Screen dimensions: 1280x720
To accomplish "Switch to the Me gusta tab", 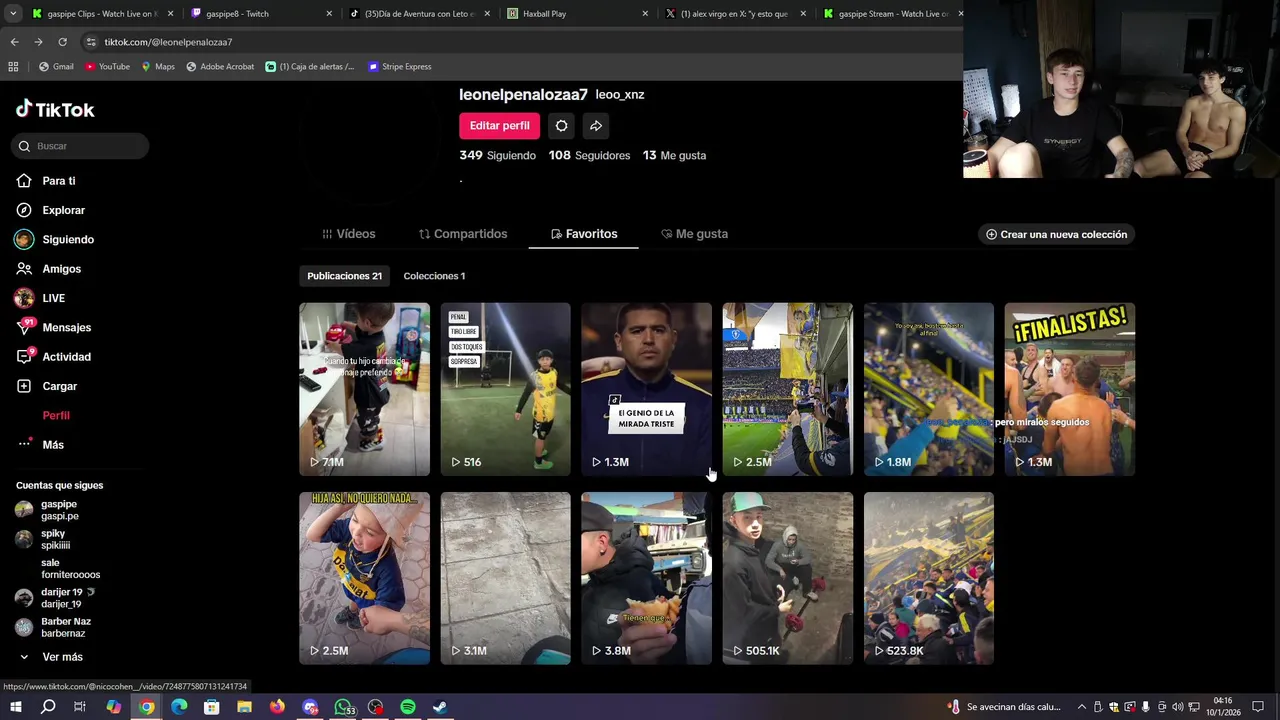I will point(694,234).
